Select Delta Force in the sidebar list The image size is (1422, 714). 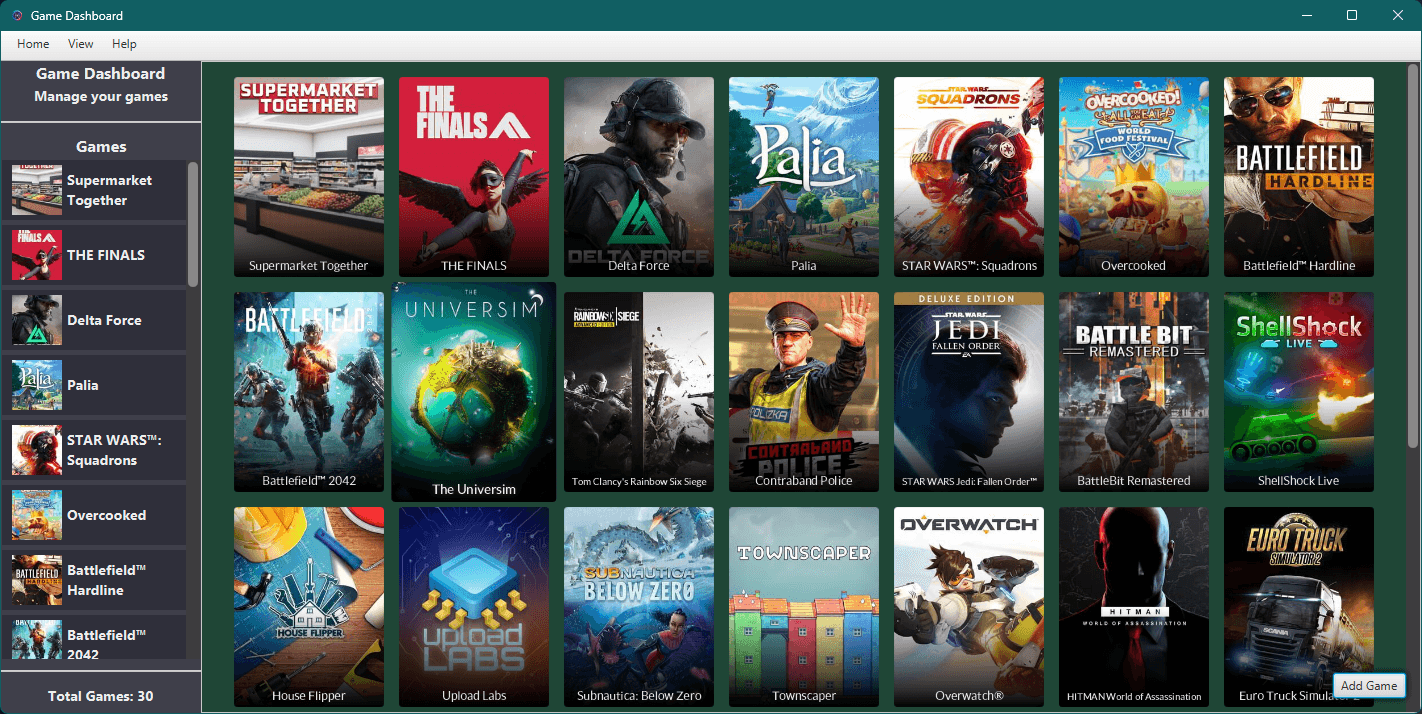pyautogui.click(x=94, y=320)
